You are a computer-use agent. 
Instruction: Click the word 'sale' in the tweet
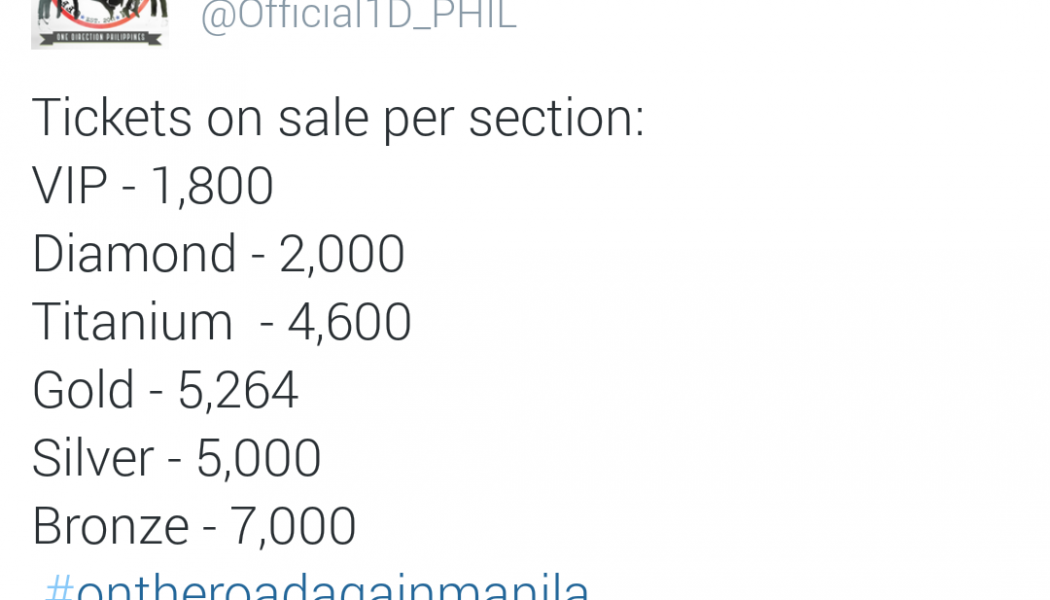tap(323, 118)
